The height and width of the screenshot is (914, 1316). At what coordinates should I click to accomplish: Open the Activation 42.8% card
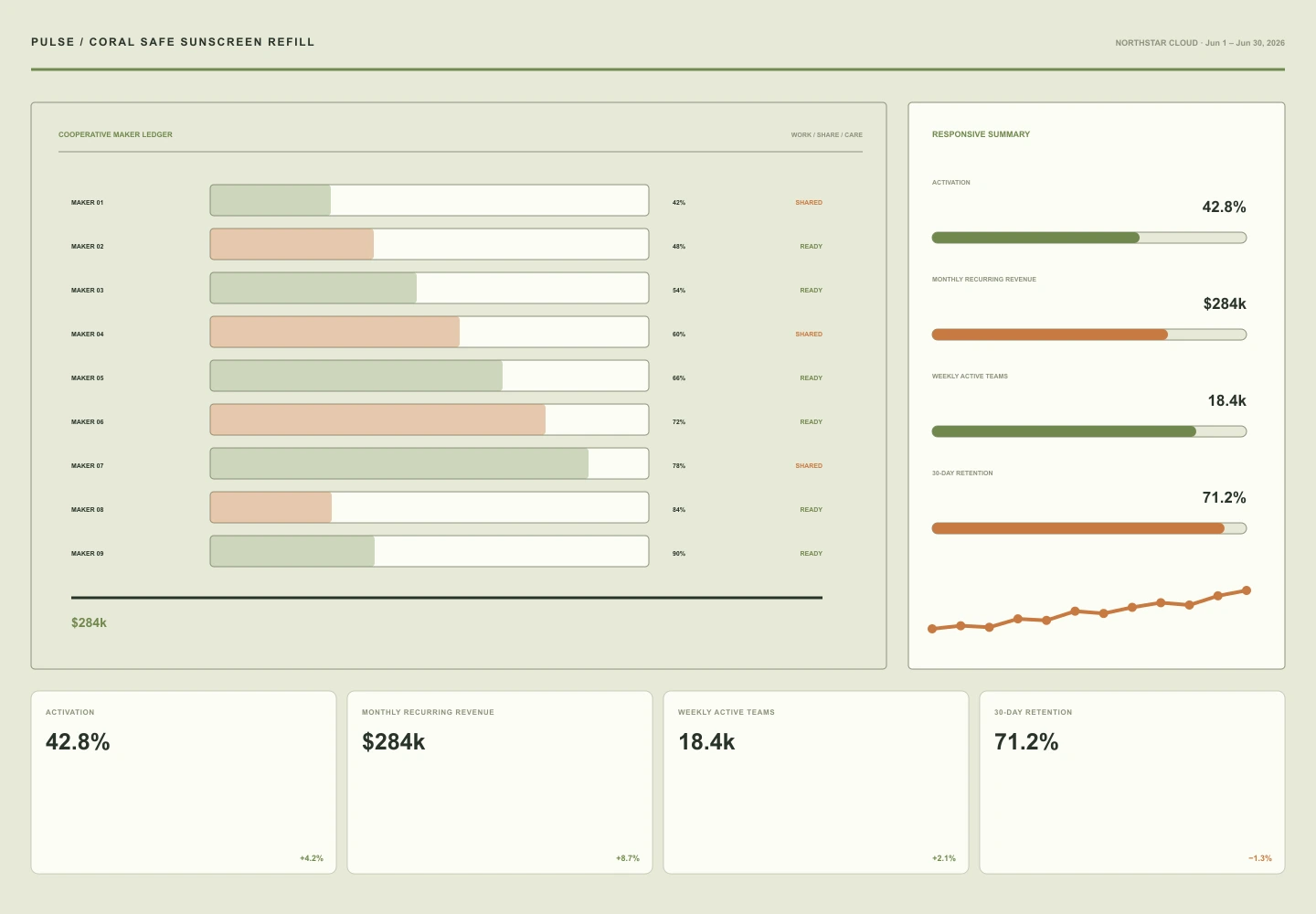(184, 782)
